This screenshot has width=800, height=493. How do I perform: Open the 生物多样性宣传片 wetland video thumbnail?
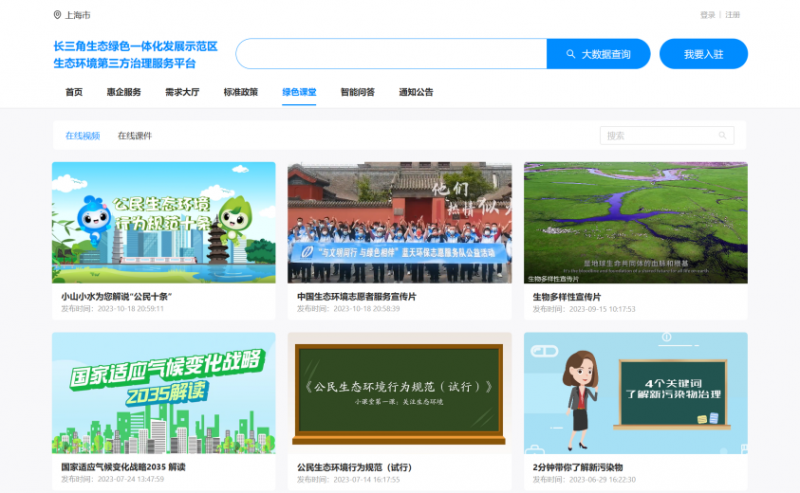tap(635, 223)
